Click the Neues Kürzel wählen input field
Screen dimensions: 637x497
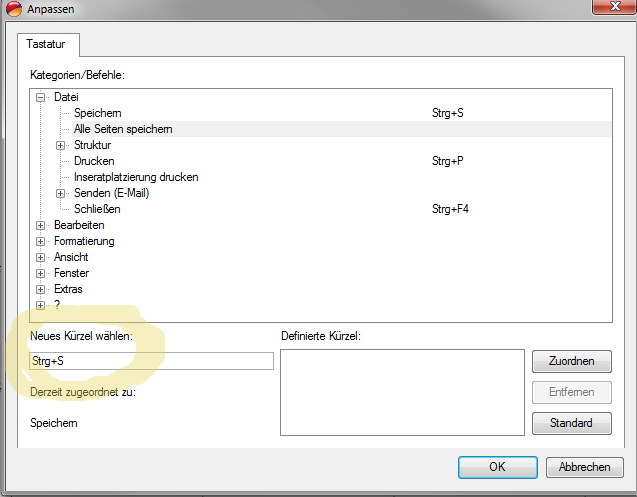(x=151, y=361)
